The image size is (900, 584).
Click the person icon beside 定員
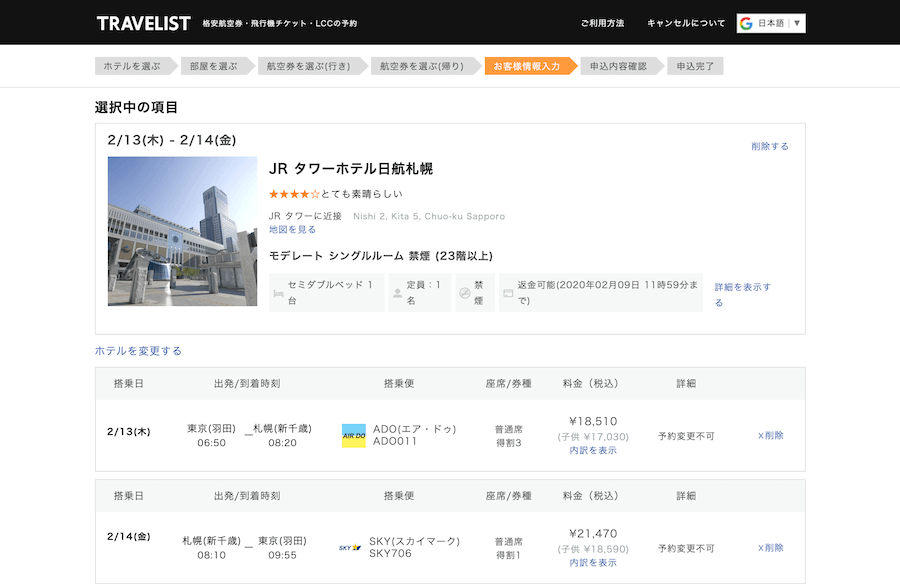coord(397,293)
